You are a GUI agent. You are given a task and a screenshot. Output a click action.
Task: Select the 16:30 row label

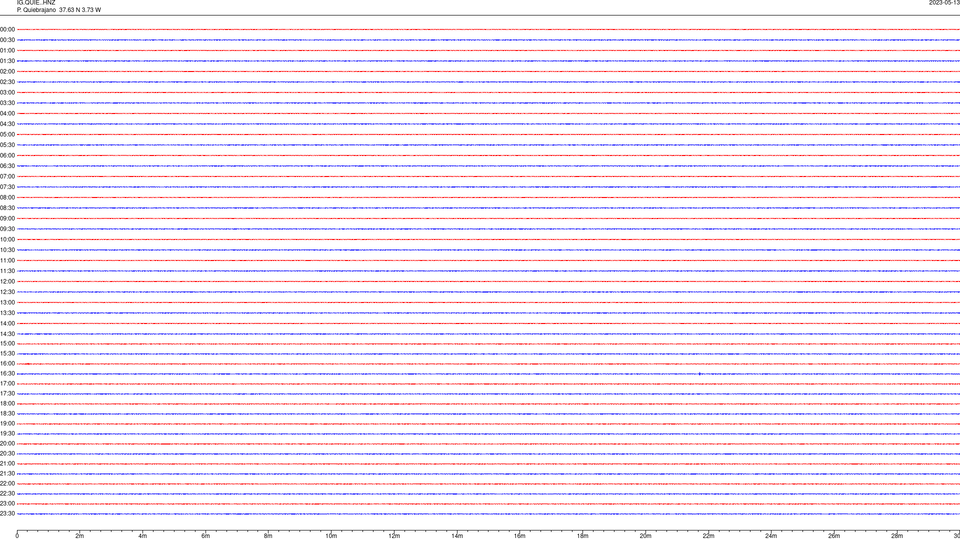(7, 373)
